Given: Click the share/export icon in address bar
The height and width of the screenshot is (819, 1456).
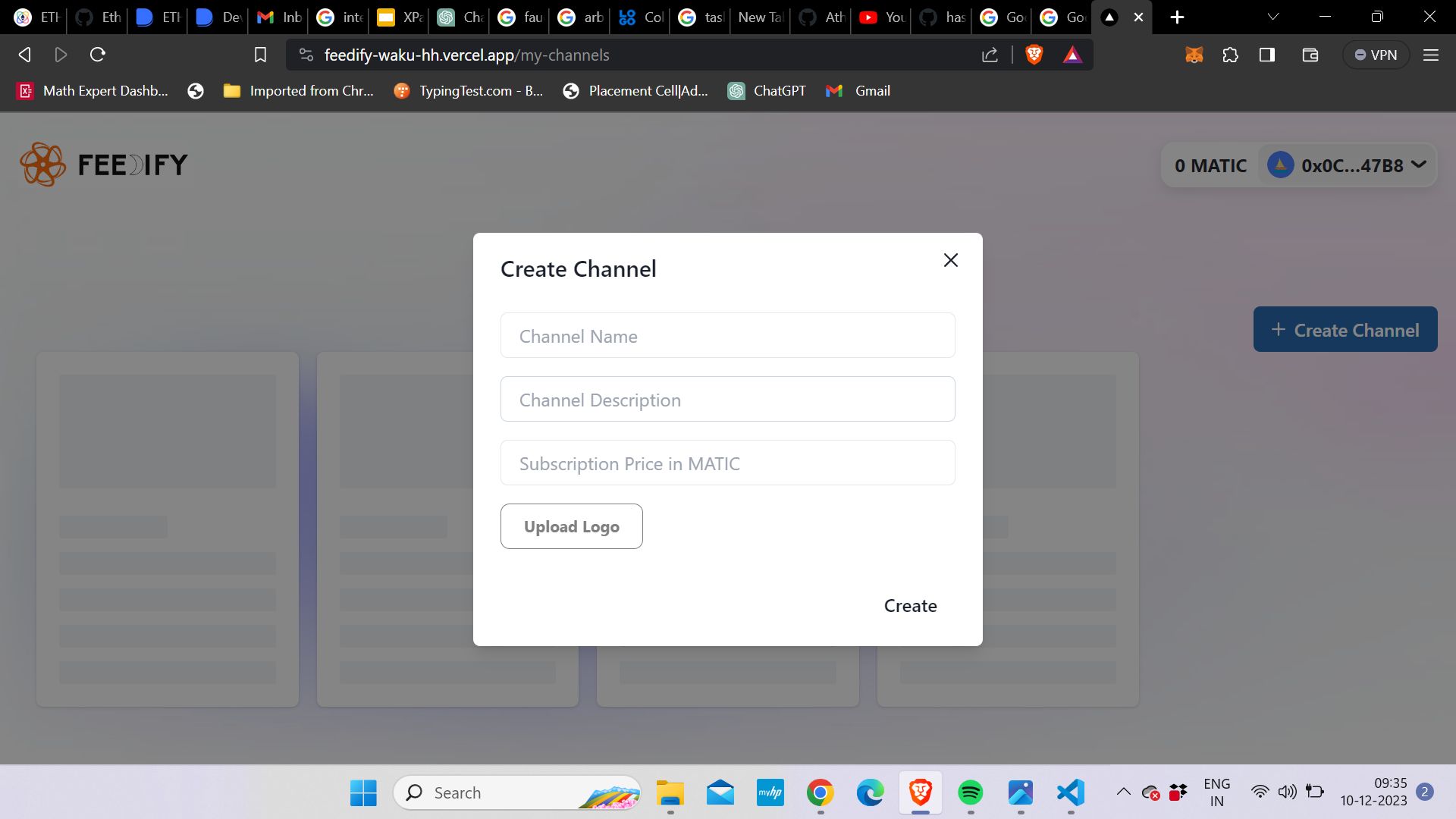Looking at the screenshot, I should click(989, 55).
